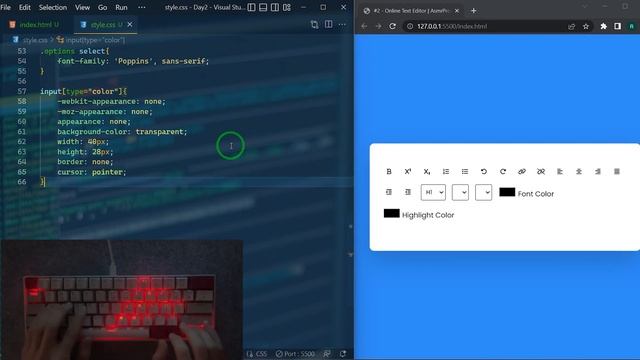Toggle the primary side bar layout icon
The height and width of the screenshot is (360, 640).
(251, 7)
